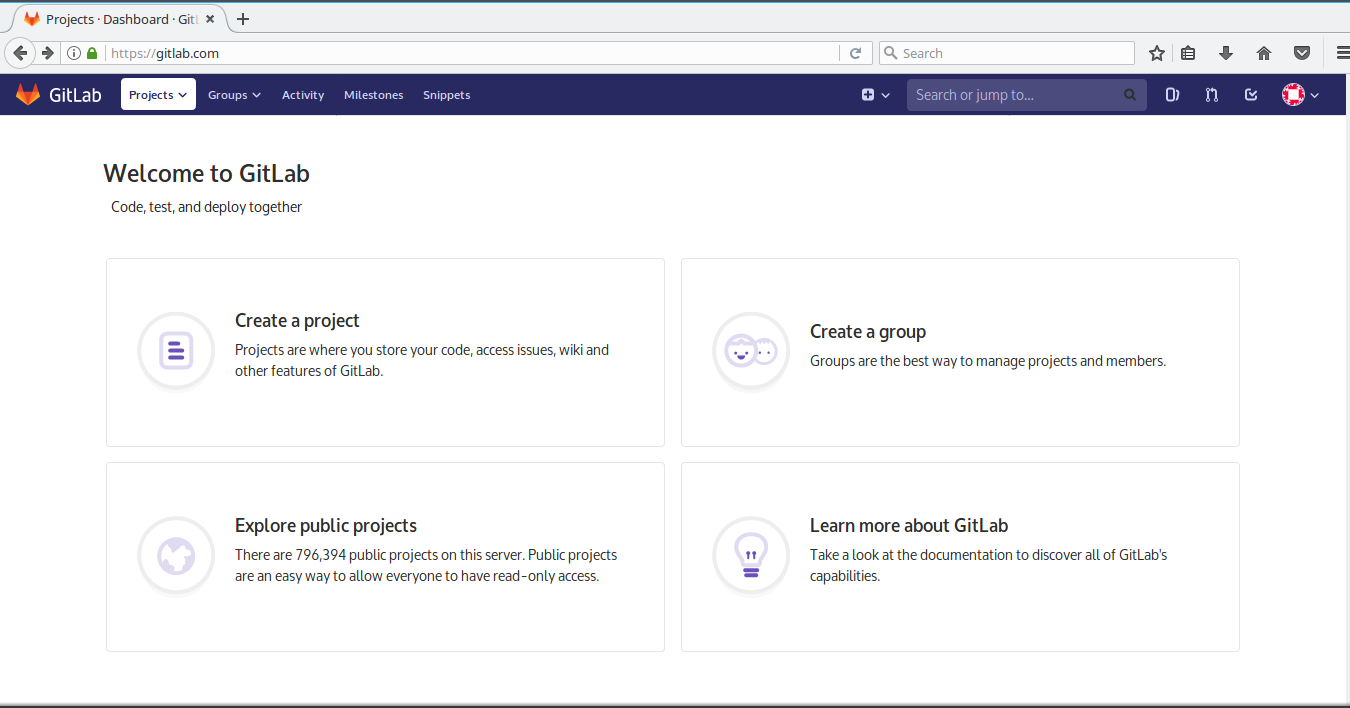The height and width of the screenshot is (708, 1350).
Task: Click the magnifier in the search box
Action: tap(1129, 94)
